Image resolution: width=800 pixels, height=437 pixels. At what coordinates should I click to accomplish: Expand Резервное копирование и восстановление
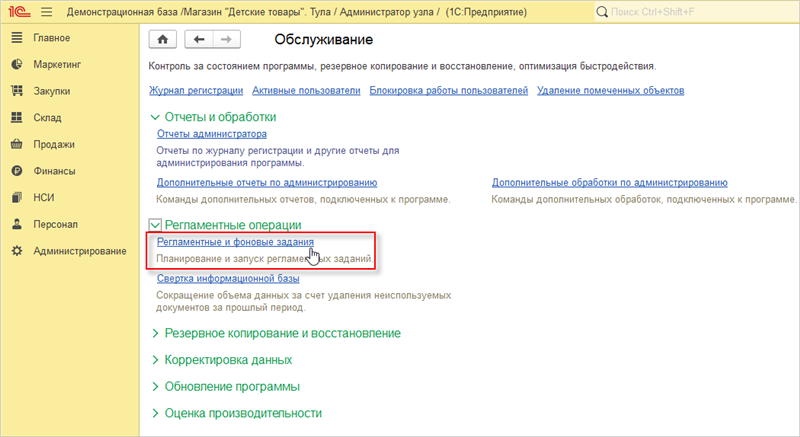pos(154,332)
